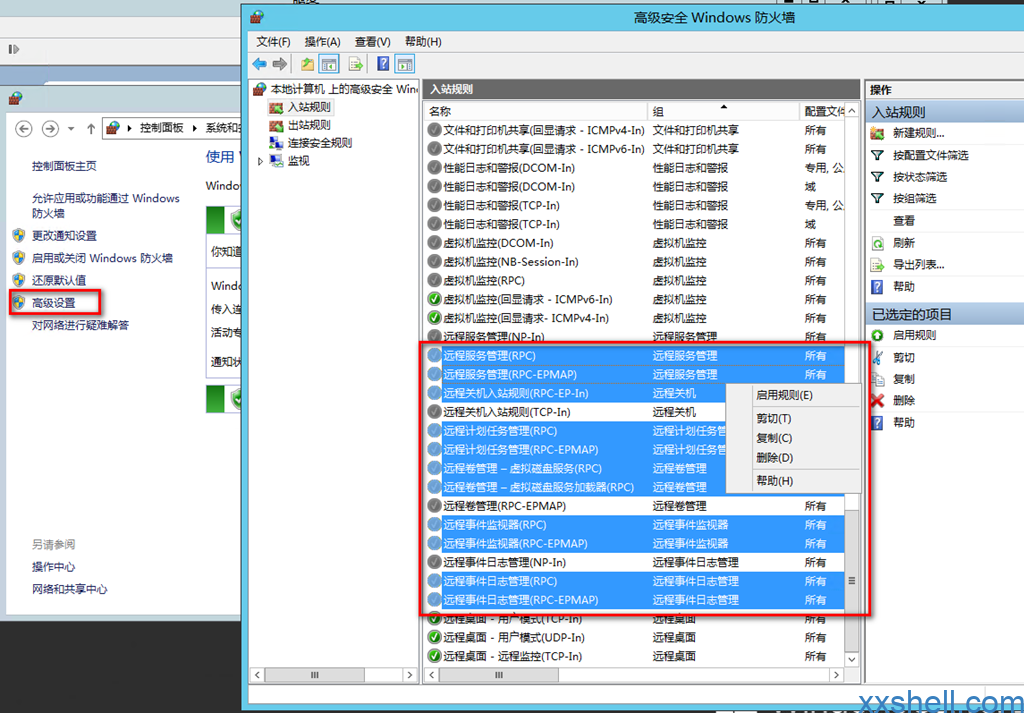Open the 高级设置 link in Control Panel
Image resolution: width=1024 pixels, height=713 pixels.
[54, 303]
